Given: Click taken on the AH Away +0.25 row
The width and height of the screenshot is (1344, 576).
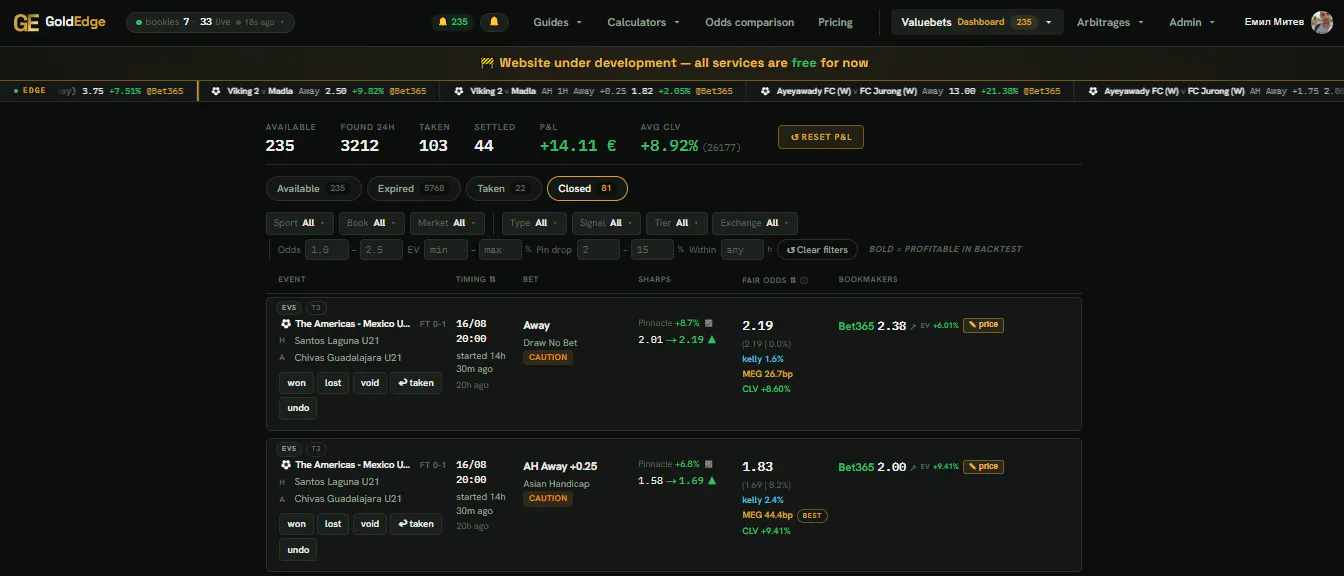Looking at the screenshot, I should 416,524.
